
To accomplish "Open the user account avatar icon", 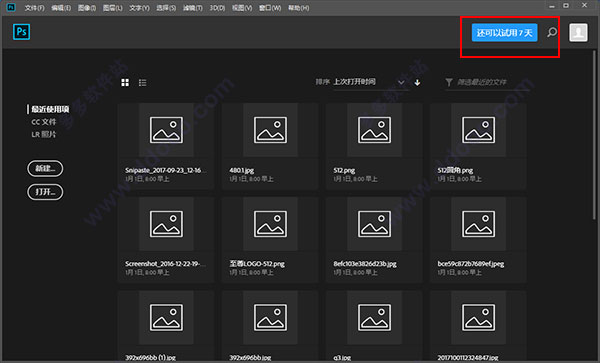I will pos(578,33).
